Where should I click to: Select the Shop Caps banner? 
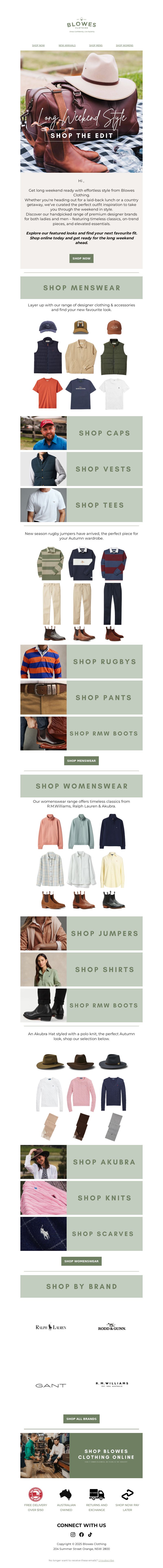coord(81,433)
